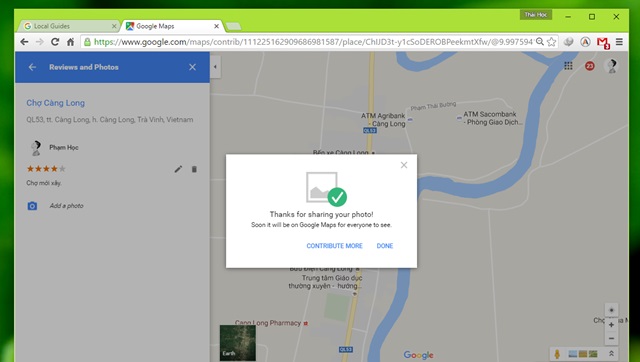The height and width of the screenshot is (362, 640).
Task: Go to the browser Home page
Action: point(70,42)
